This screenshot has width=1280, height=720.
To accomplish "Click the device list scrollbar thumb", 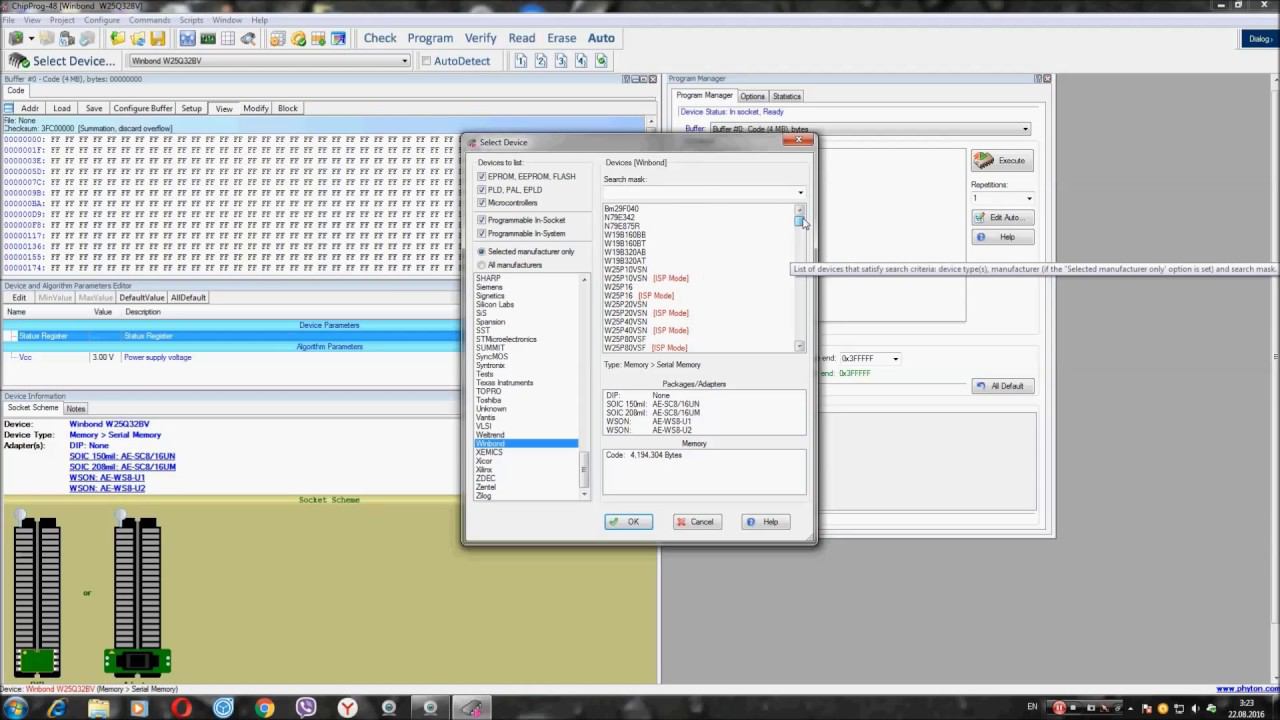I will 800,221.
